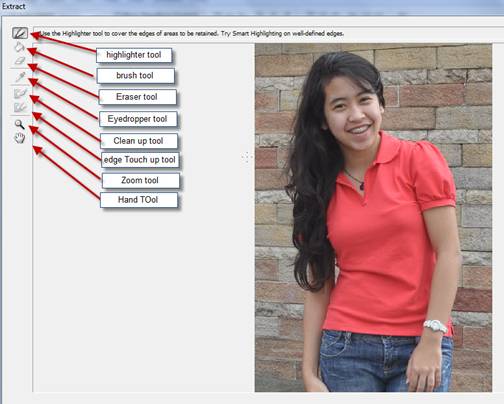The image size is (504, 404).
Task: Click the 'Eyedropper tool' annotation label
Action: pyautogui.click(x=138, y=119)
